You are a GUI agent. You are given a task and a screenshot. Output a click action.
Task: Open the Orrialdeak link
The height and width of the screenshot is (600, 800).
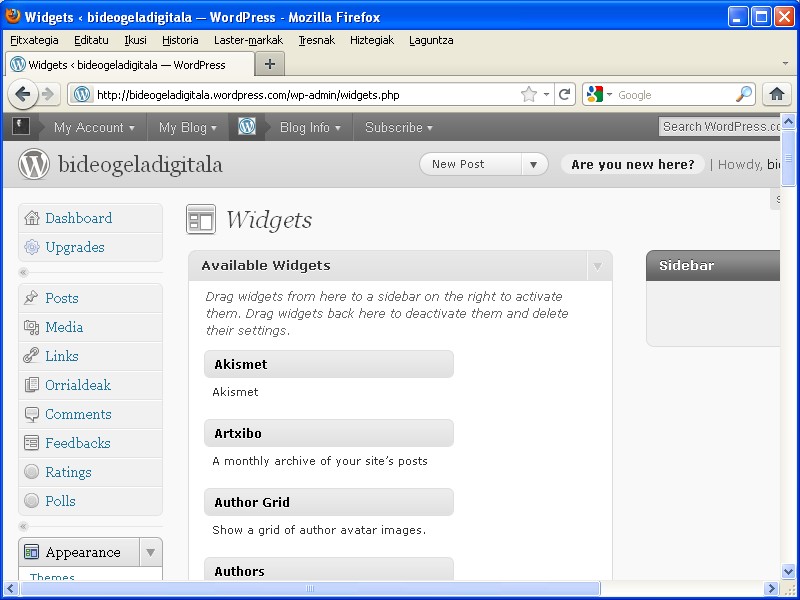coord(78,385)
